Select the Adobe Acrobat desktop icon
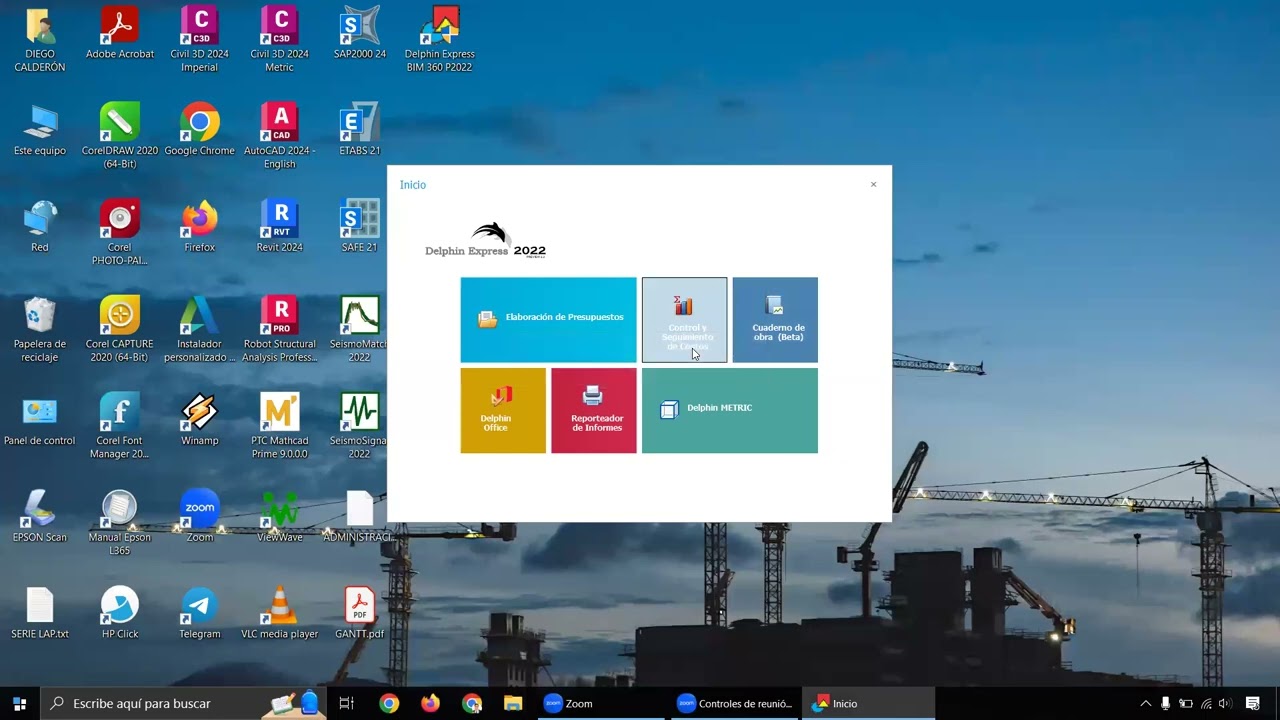Viewport: 1280px width, 720px height. point(120,33)
